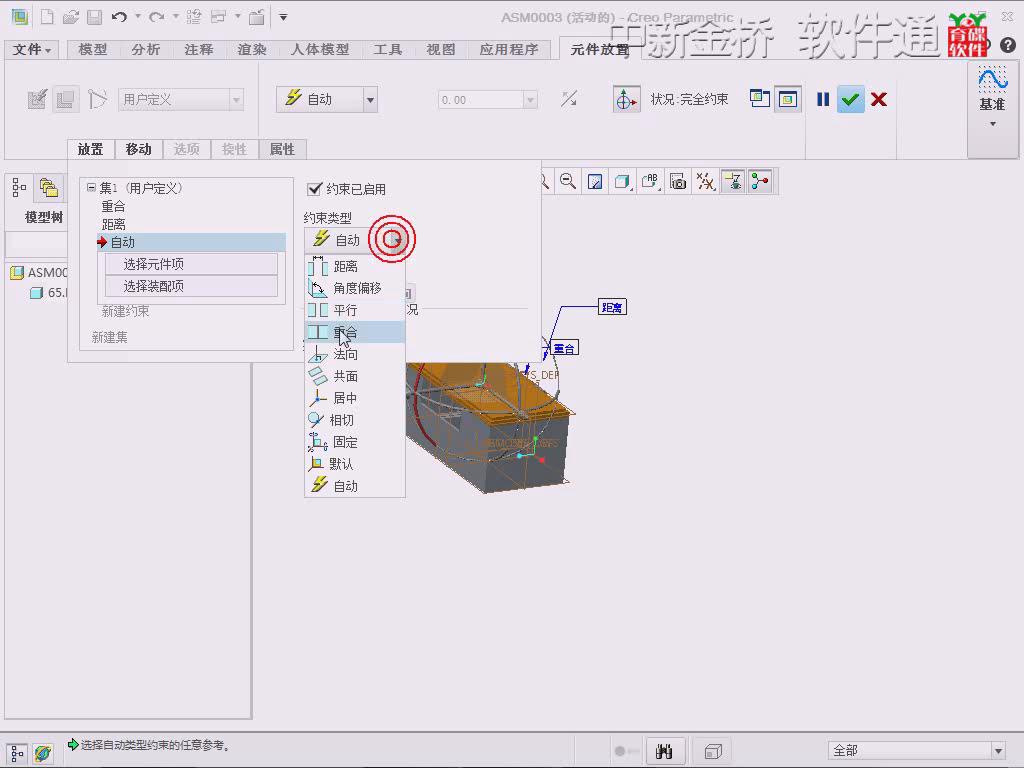Viewport: 1024px width, 768px height.
Task: Switch to the 工具 ribbon tab
Action: tap(388, 50)
